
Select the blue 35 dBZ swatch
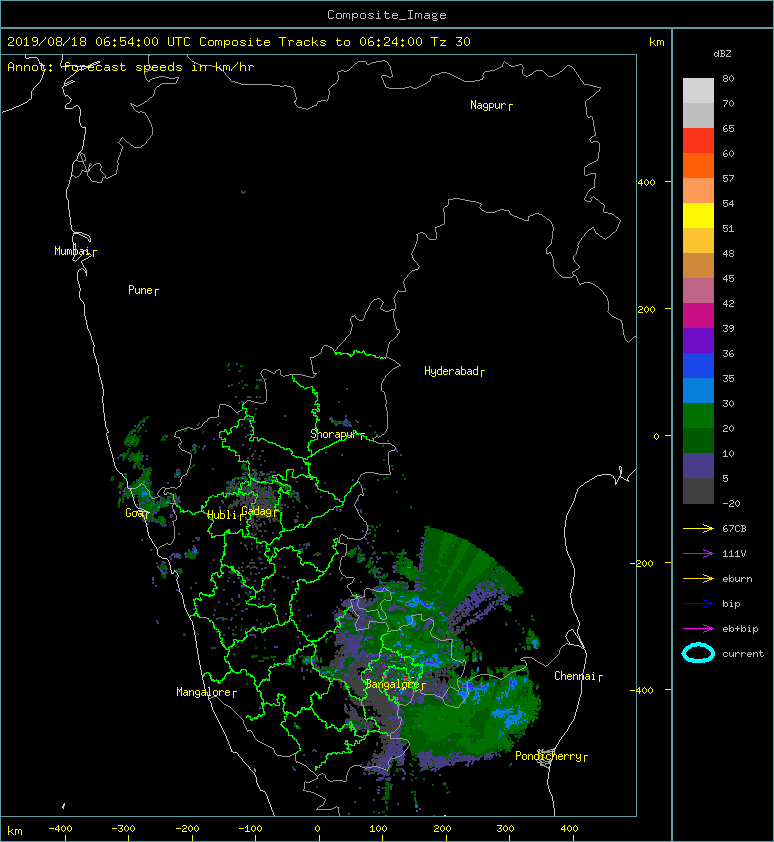coord(698,365)
